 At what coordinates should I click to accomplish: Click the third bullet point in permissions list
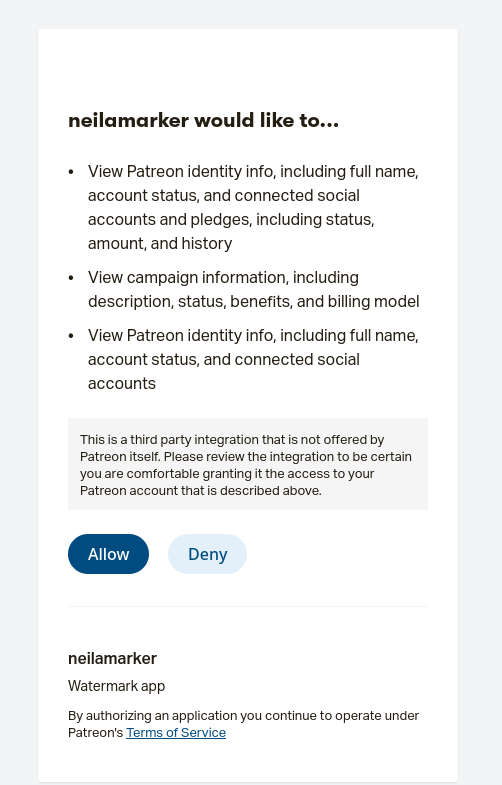(71, 336)
